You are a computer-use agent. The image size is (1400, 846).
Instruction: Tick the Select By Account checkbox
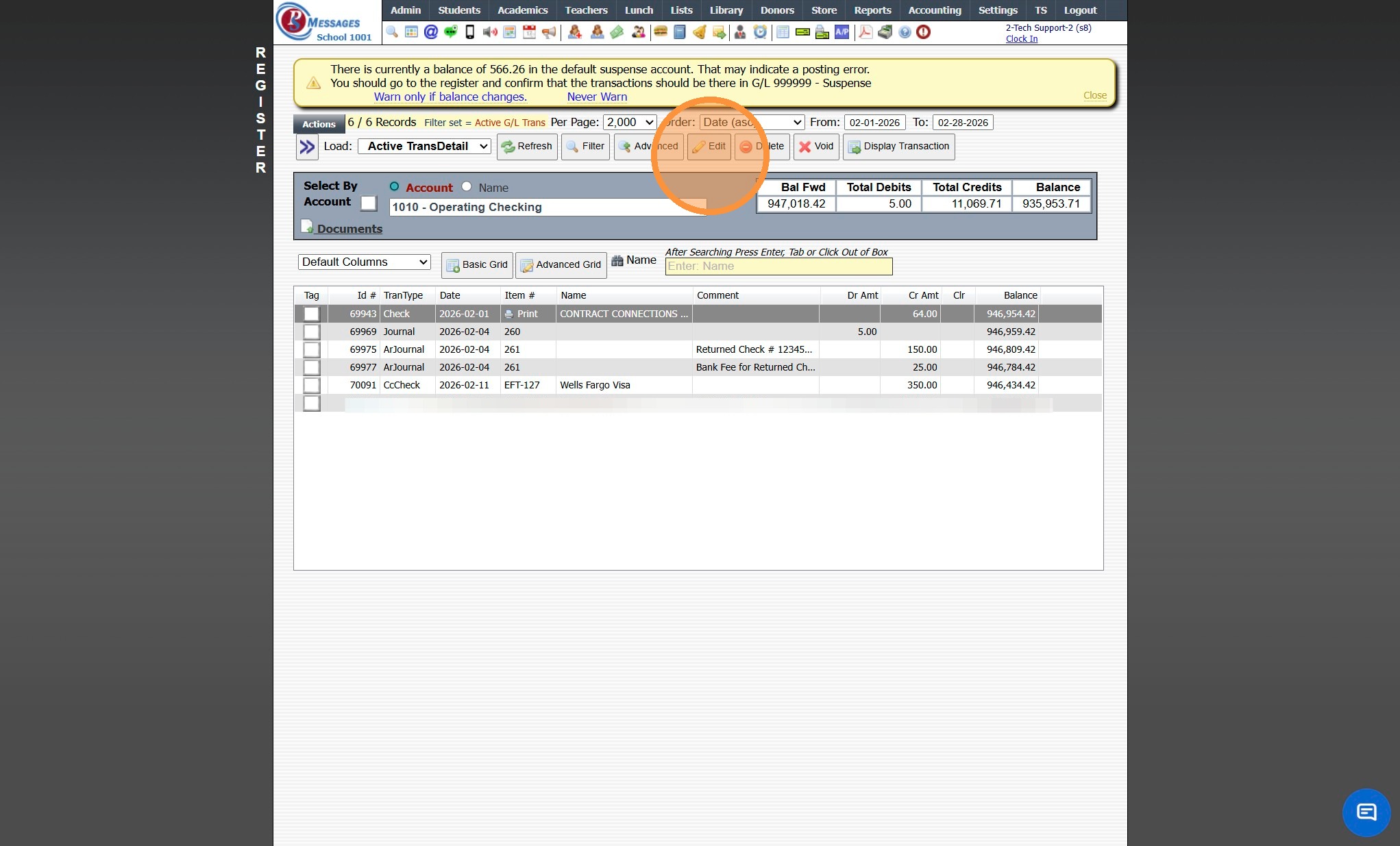coord(369,203)
